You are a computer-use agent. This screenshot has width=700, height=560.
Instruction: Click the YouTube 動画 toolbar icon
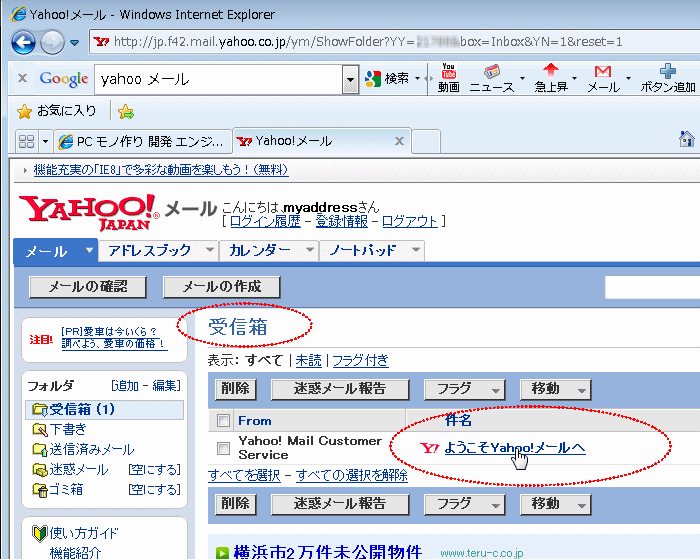click(x=449, y=72)
